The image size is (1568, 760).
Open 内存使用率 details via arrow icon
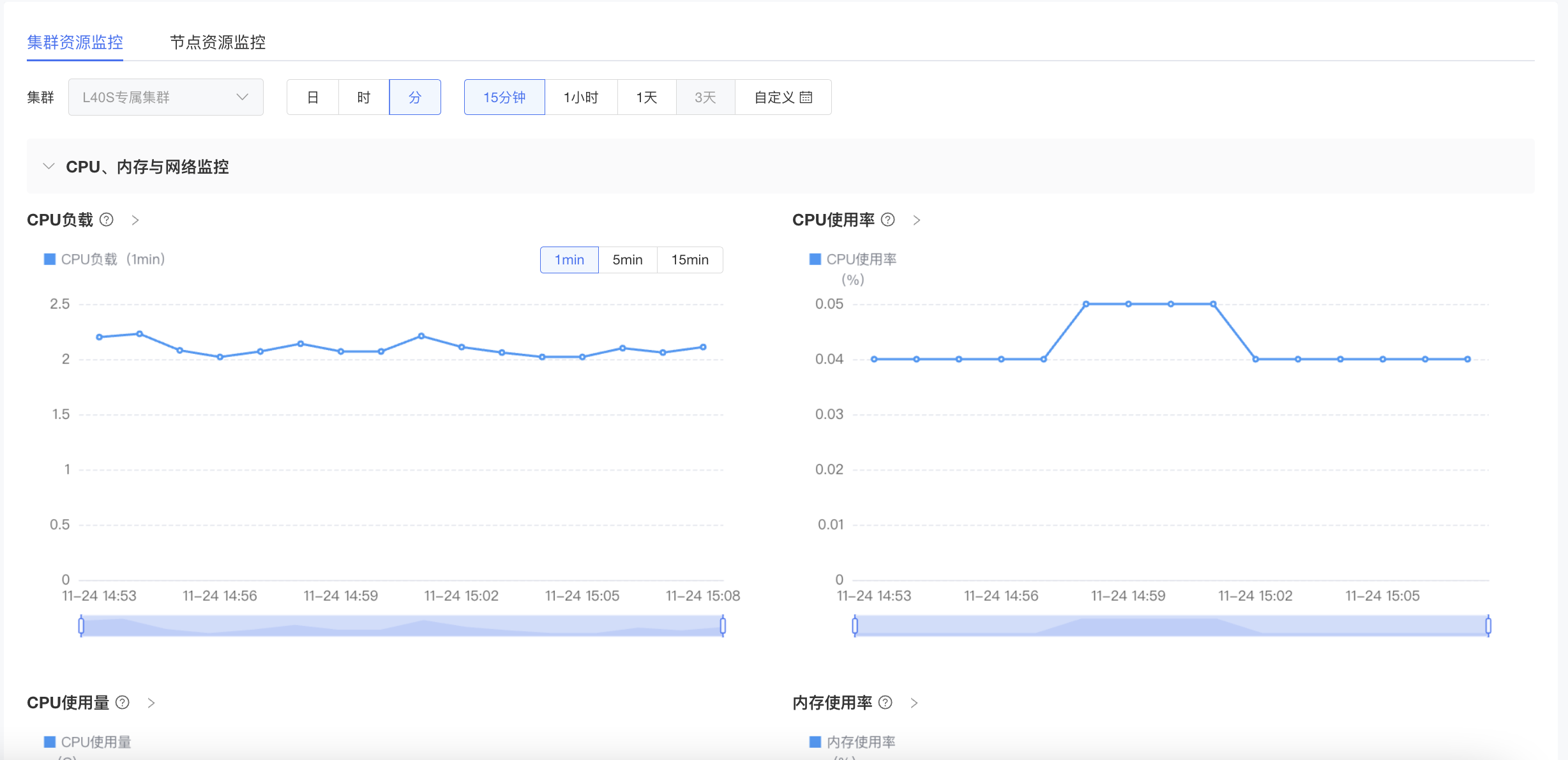[x=914, y=703]
